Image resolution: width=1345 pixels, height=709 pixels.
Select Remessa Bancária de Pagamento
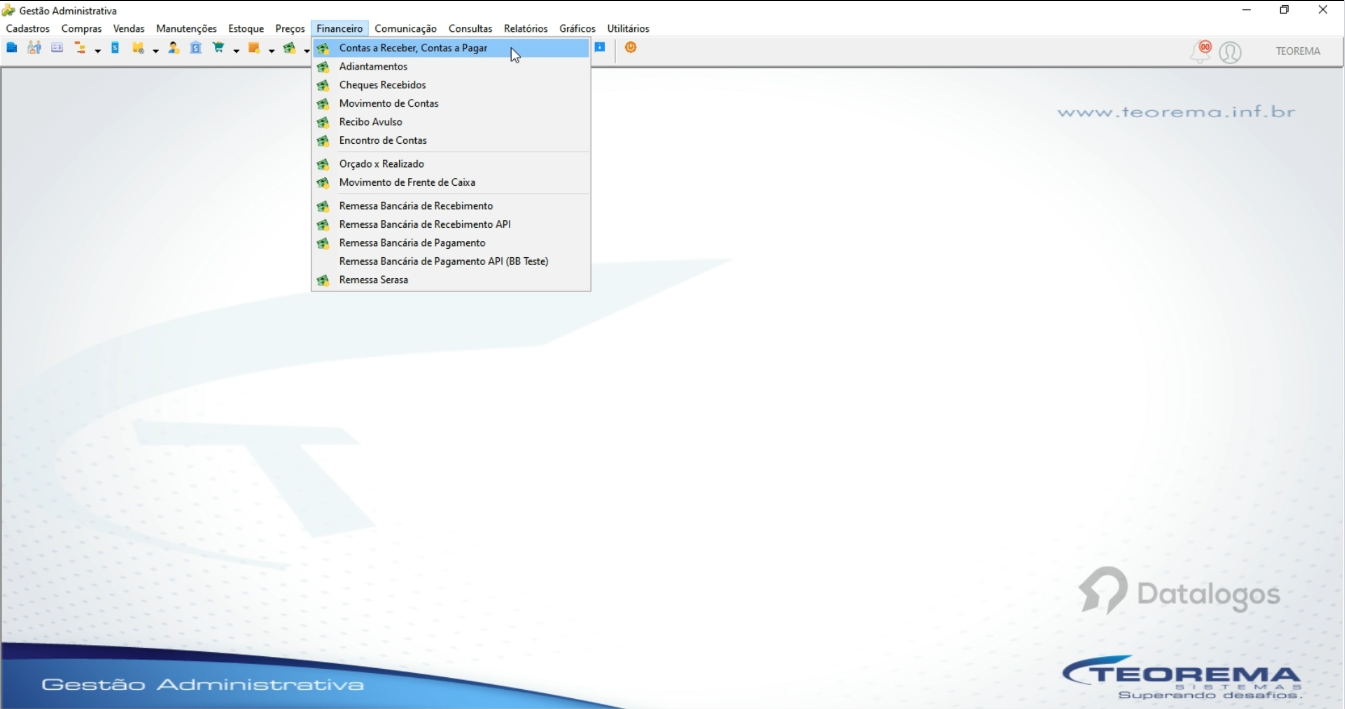(451, 243)
